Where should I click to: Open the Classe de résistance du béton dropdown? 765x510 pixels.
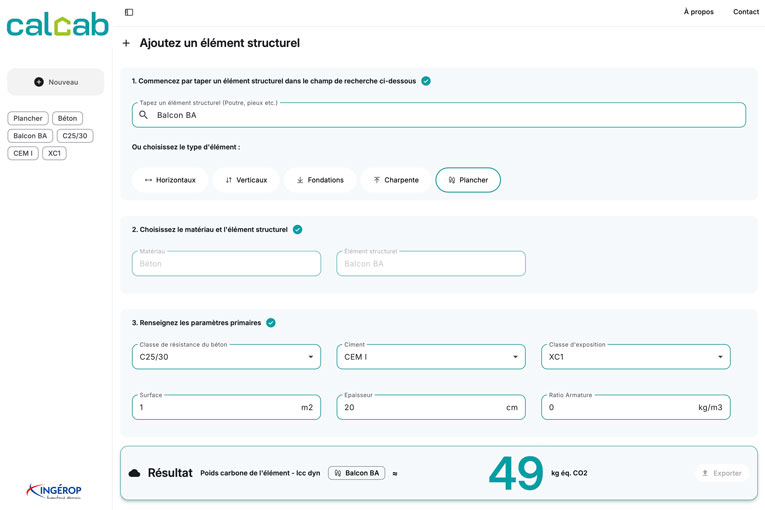click(x=226, y=357)
